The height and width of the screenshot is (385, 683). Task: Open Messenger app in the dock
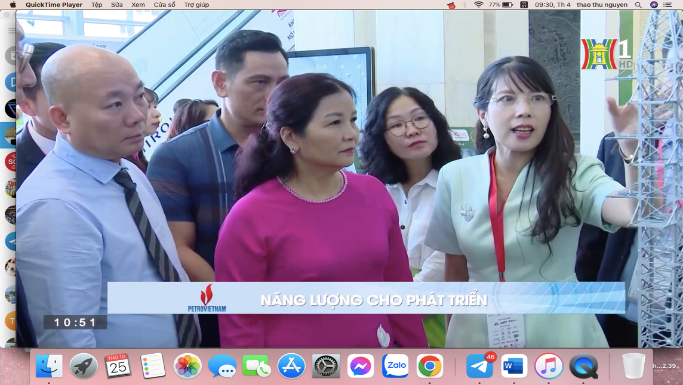[361, 366]
